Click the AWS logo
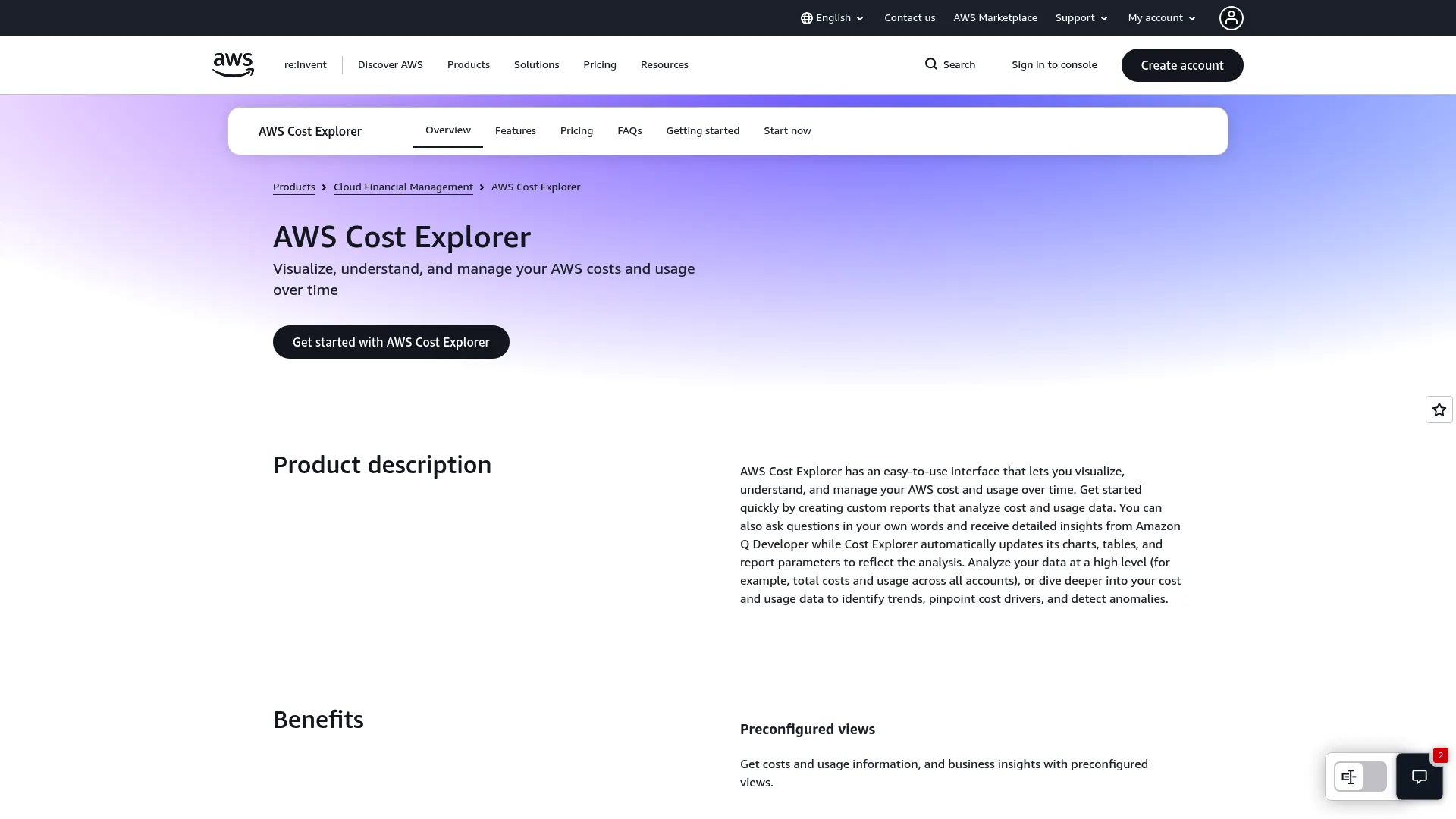 (233, 65)
